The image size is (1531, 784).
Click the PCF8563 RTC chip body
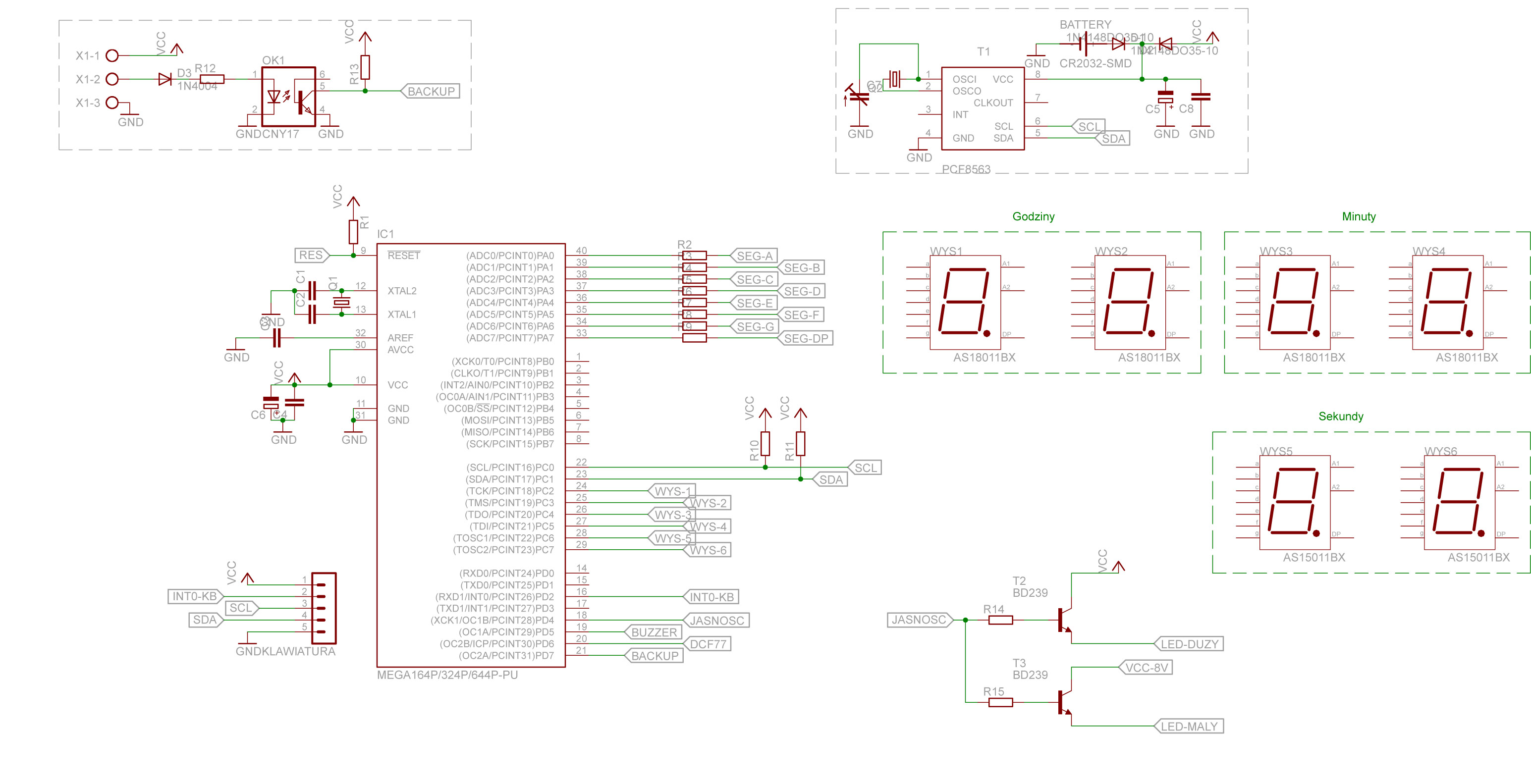[983, 108]
